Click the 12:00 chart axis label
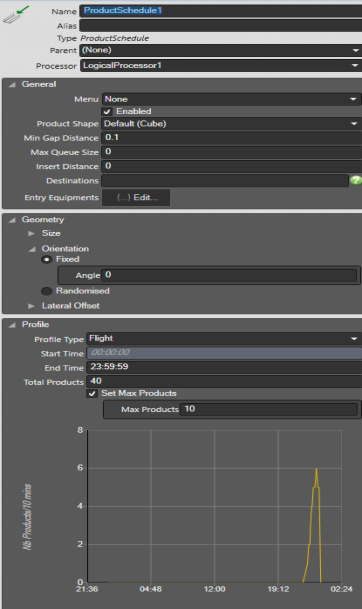Viewport: 362px width, 609px height. [x=214, y=589]
